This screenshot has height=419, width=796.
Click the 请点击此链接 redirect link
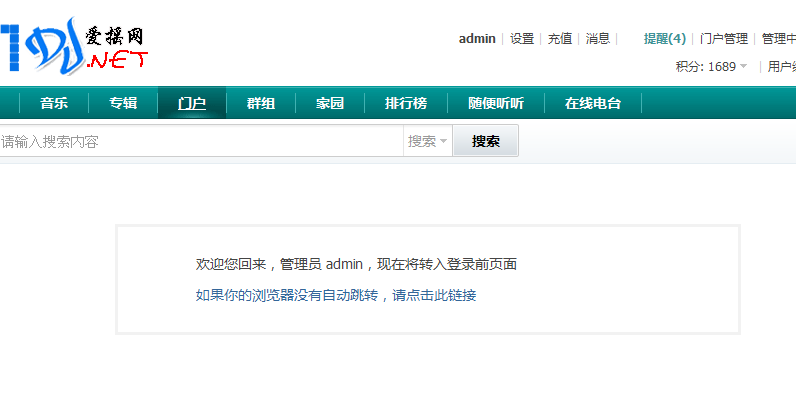coord(434,295)
